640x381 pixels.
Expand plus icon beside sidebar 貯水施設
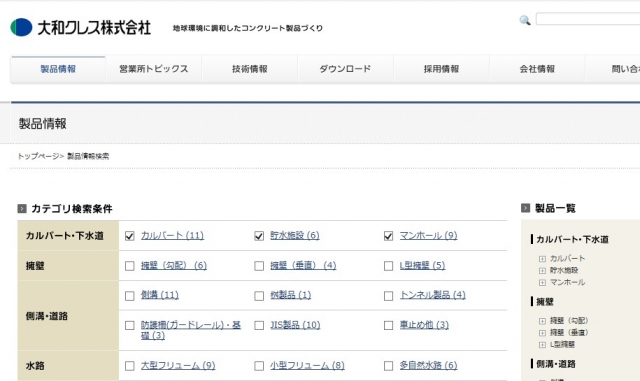542,271
